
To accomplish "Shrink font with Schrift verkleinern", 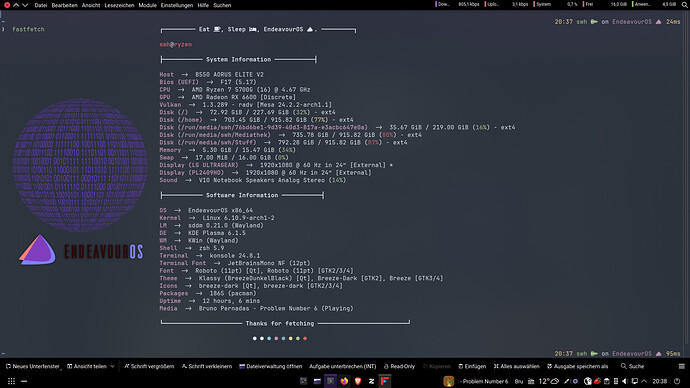I will tap(206, 366).
